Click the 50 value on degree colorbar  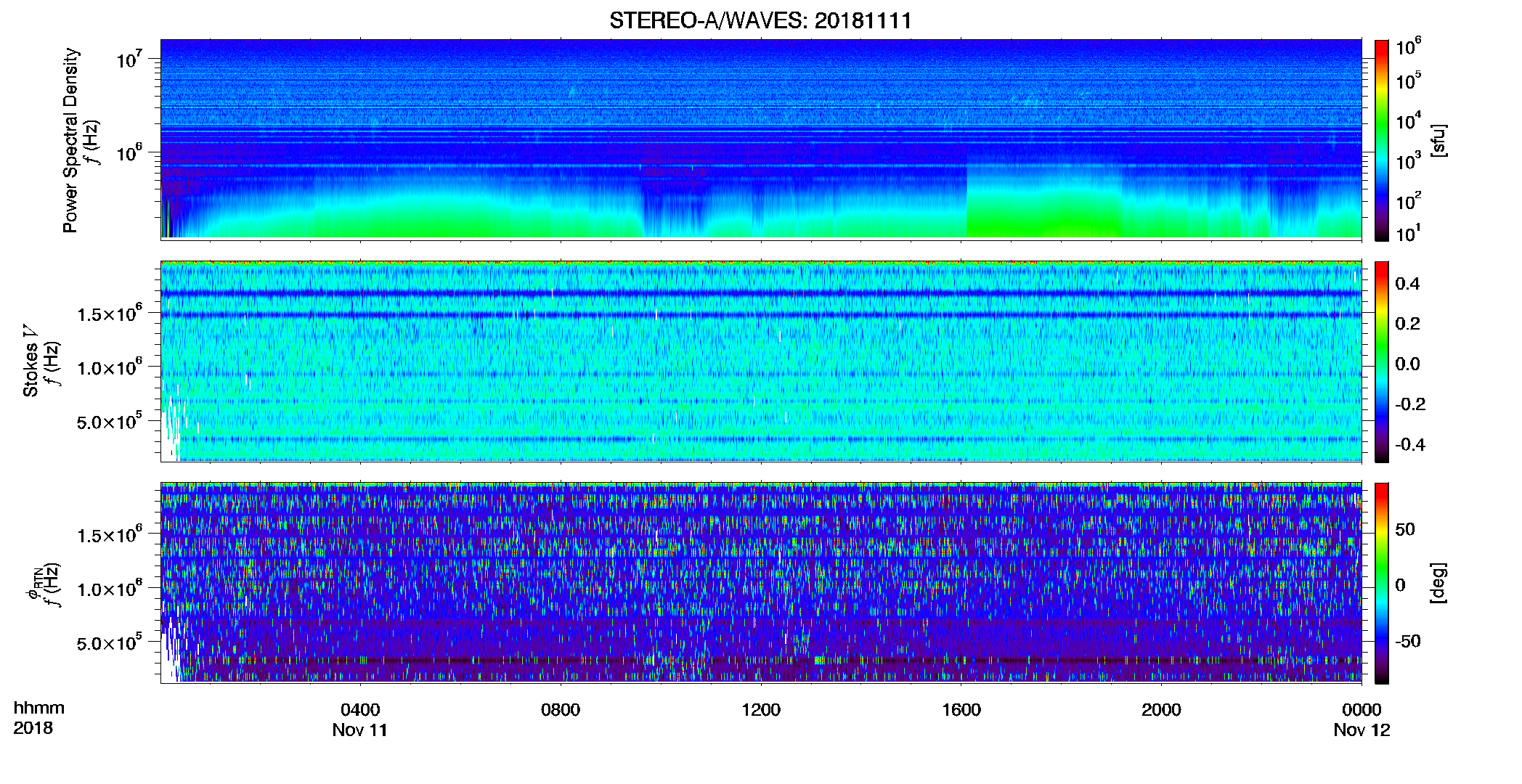pos(1405,529)
